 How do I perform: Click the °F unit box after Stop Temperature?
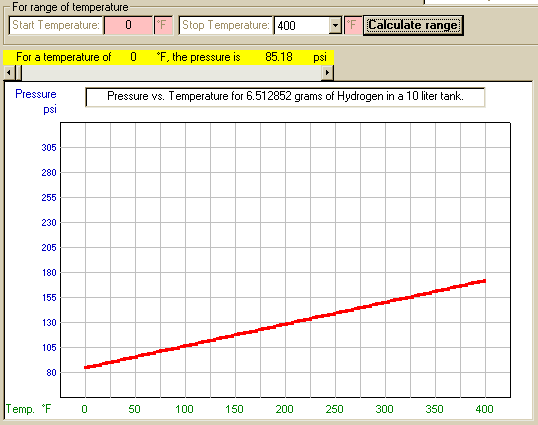pos(353,25)
